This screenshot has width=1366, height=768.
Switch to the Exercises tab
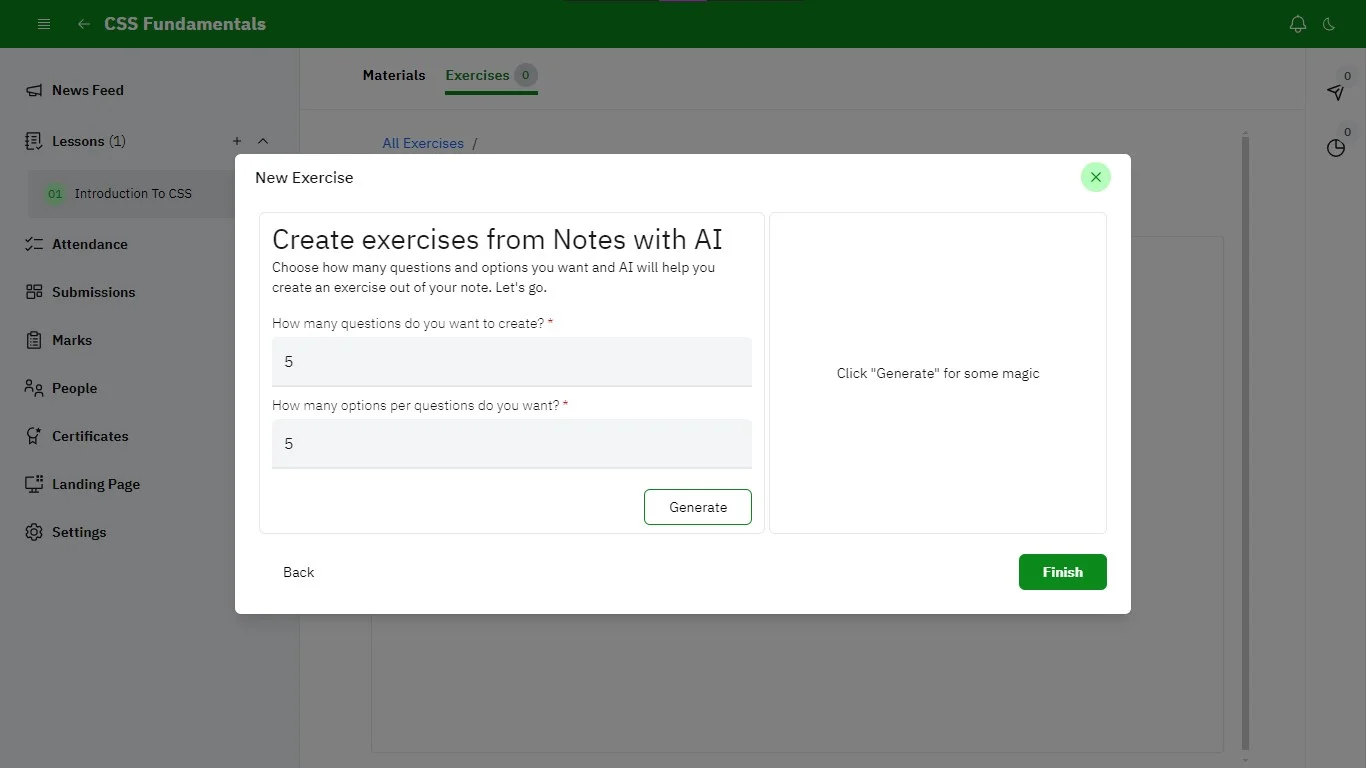pos(477,75)
